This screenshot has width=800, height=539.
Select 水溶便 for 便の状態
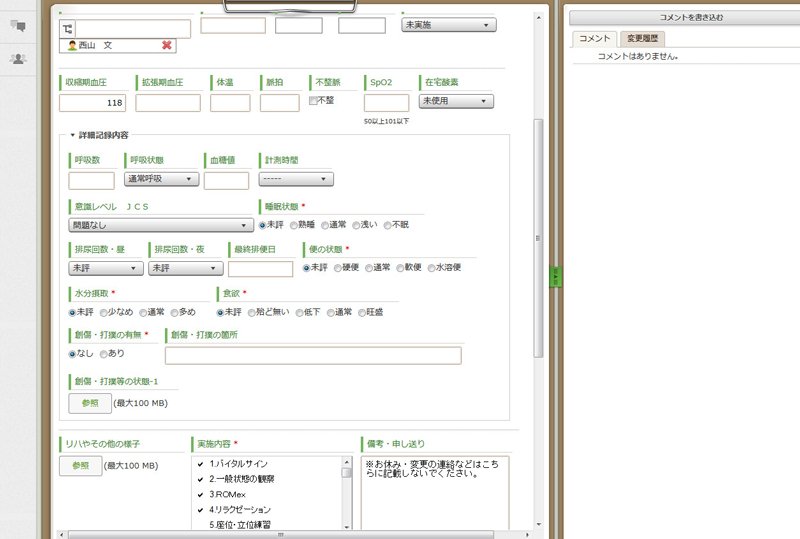pyautogui.click(x=432, y=268)
